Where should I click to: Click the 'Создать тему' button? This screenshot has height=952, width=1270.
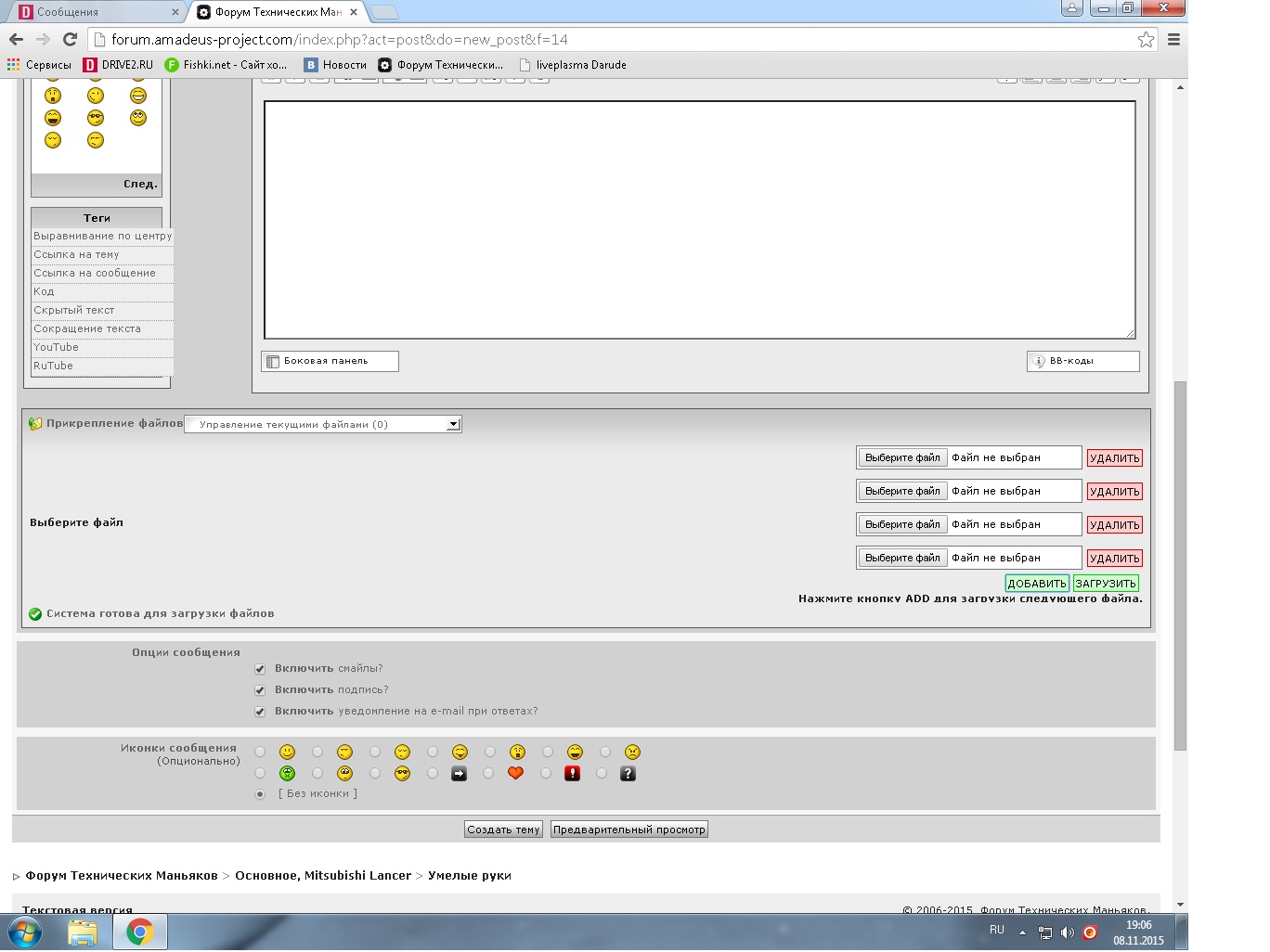pyautogui.click(x=503, y=830)
